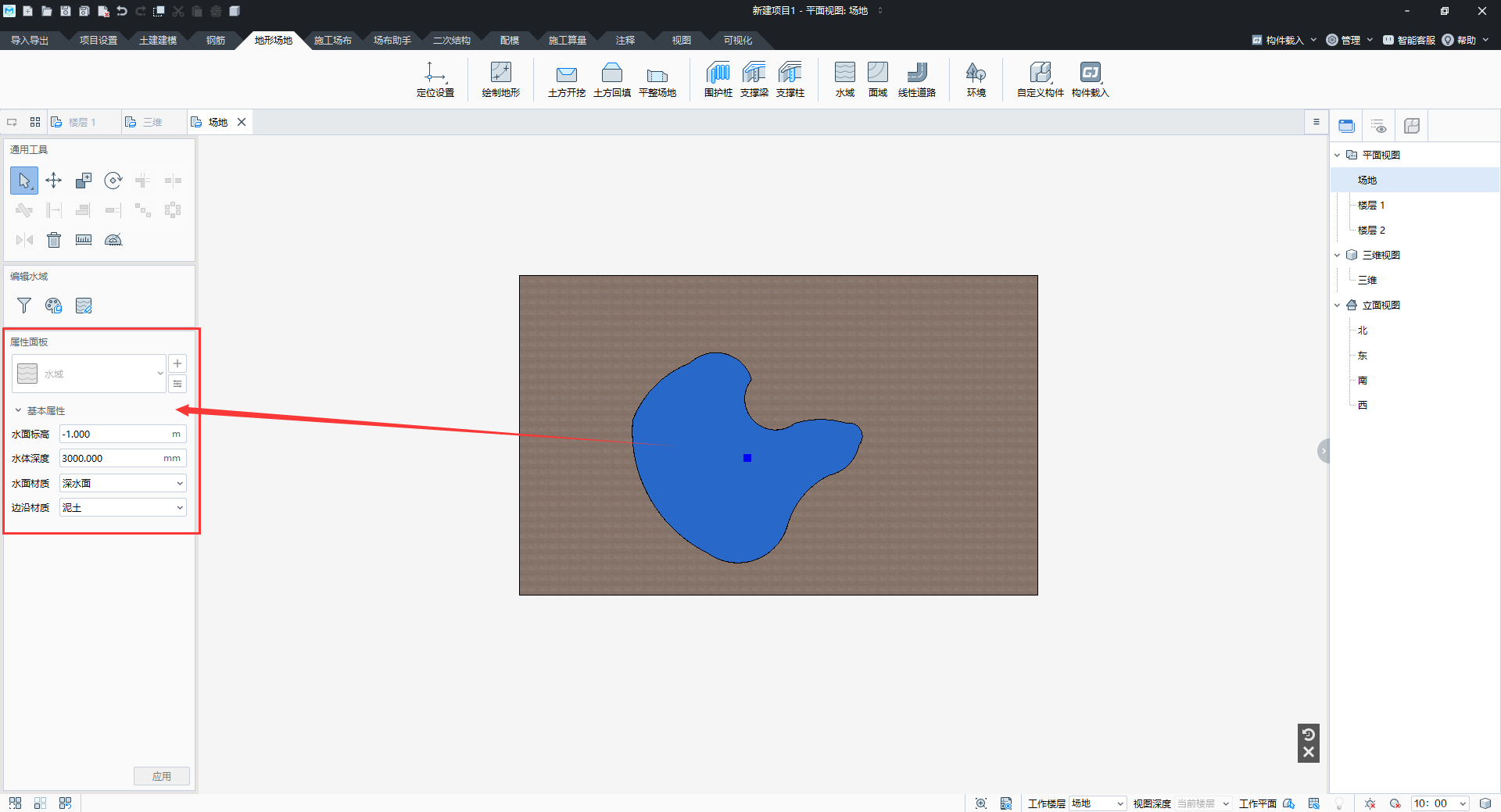The width and height of the screenshot is (1501, 812).
Task: Choose the 围护桩 retaining pile tool
Action: tap(718, 79)
